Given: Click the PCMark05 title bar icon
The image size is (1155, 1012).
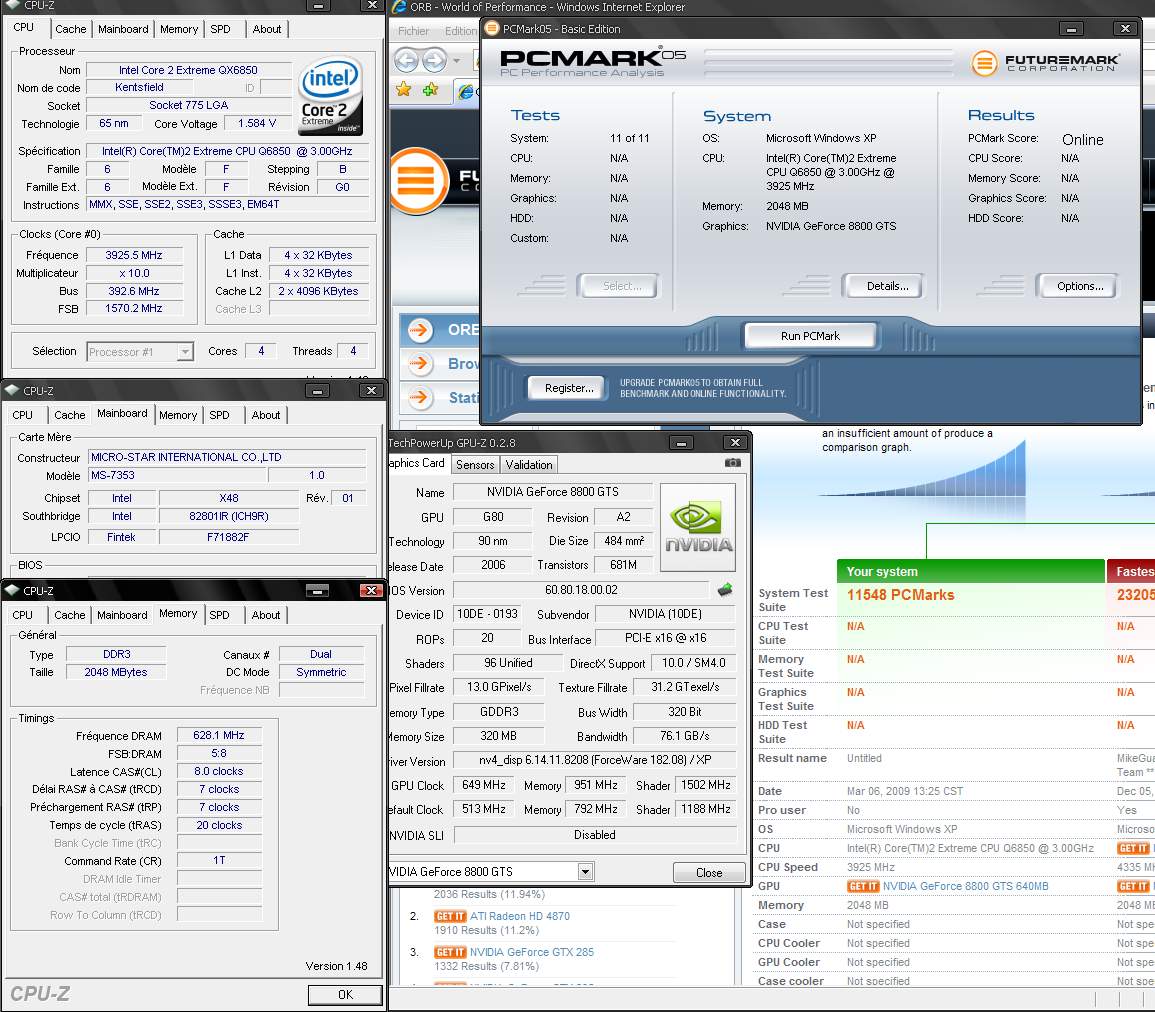Looking at the screenshot, I should coord(491,29).
